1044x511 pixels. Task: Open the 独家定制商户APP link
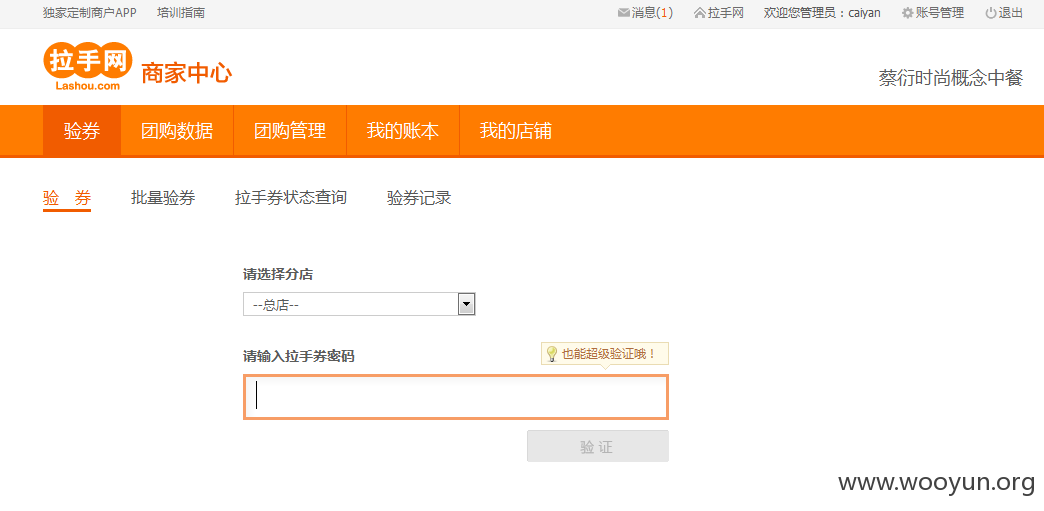tap(90, 13)
